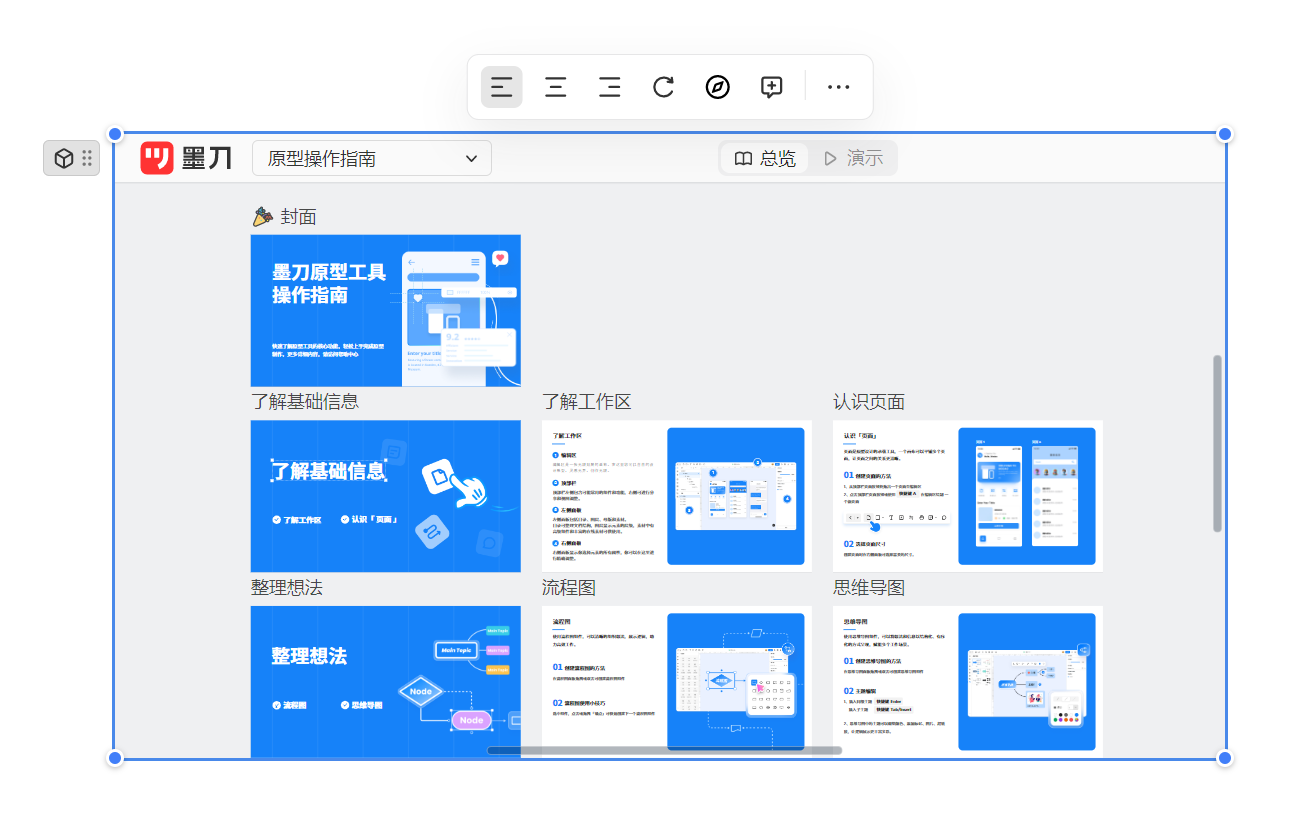
Task: Click the bottom-left selection handle
Action: click(115, 759)
